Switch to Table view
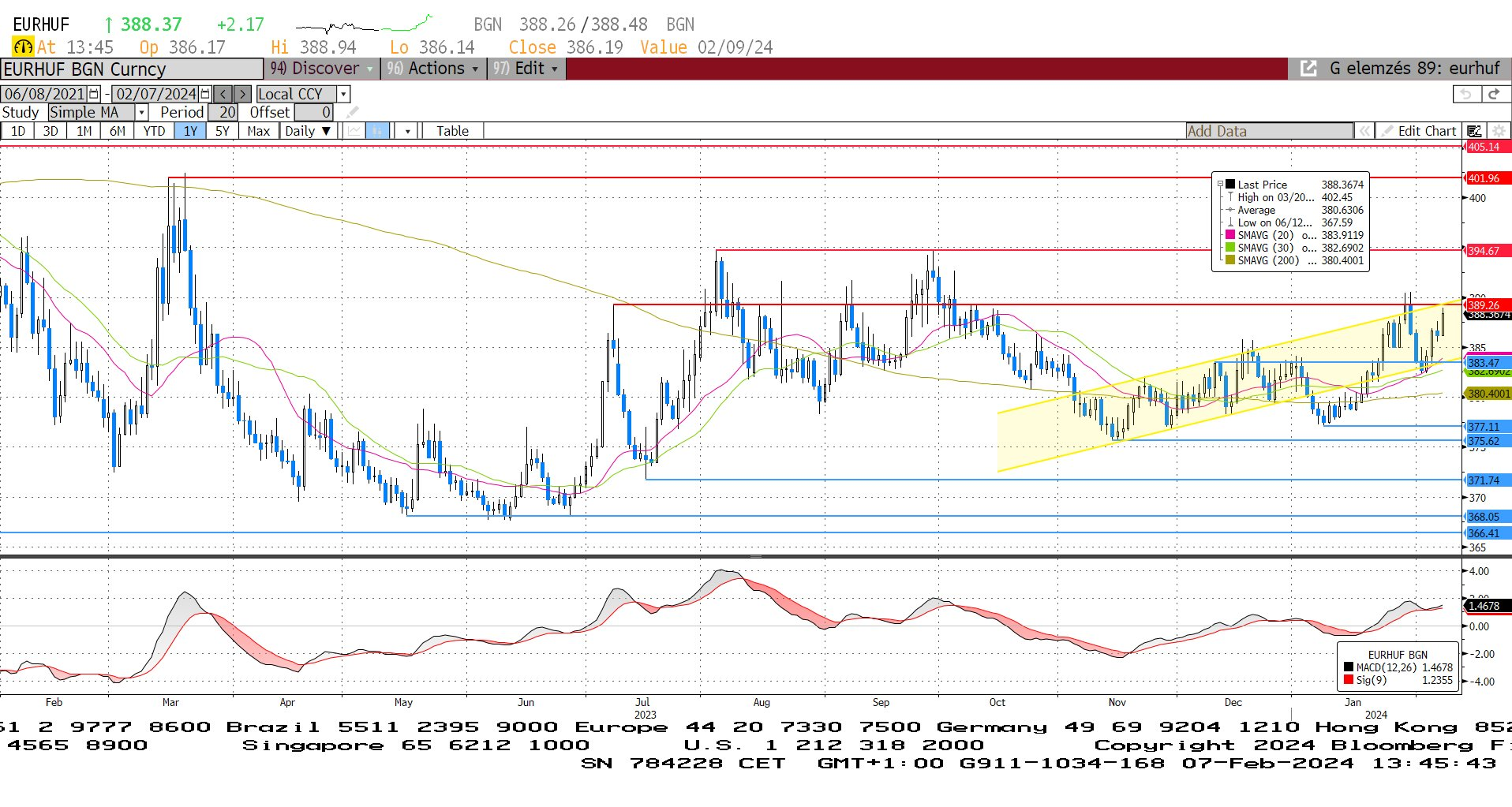Image resolution: width=1512 pixels, height=807 pixels. point(452,131)
